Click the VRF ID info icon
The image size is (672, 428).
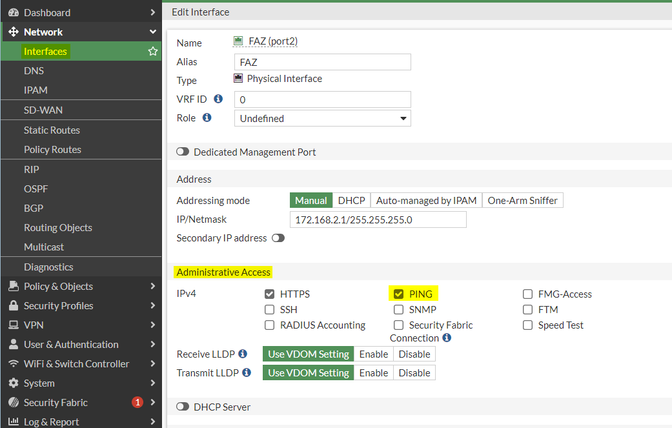[218, 99]
